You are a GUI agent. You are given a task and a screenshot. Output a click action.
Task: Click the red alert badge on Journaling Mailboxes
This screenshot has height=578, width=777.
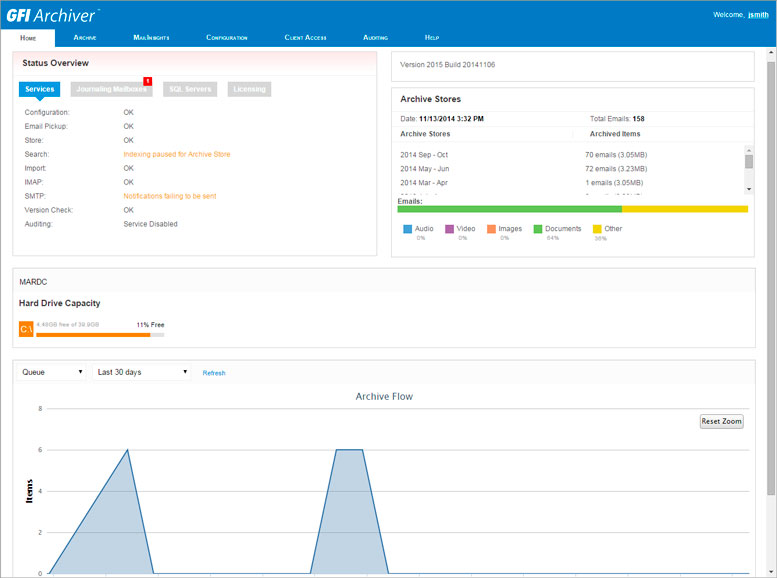point(147,80)
